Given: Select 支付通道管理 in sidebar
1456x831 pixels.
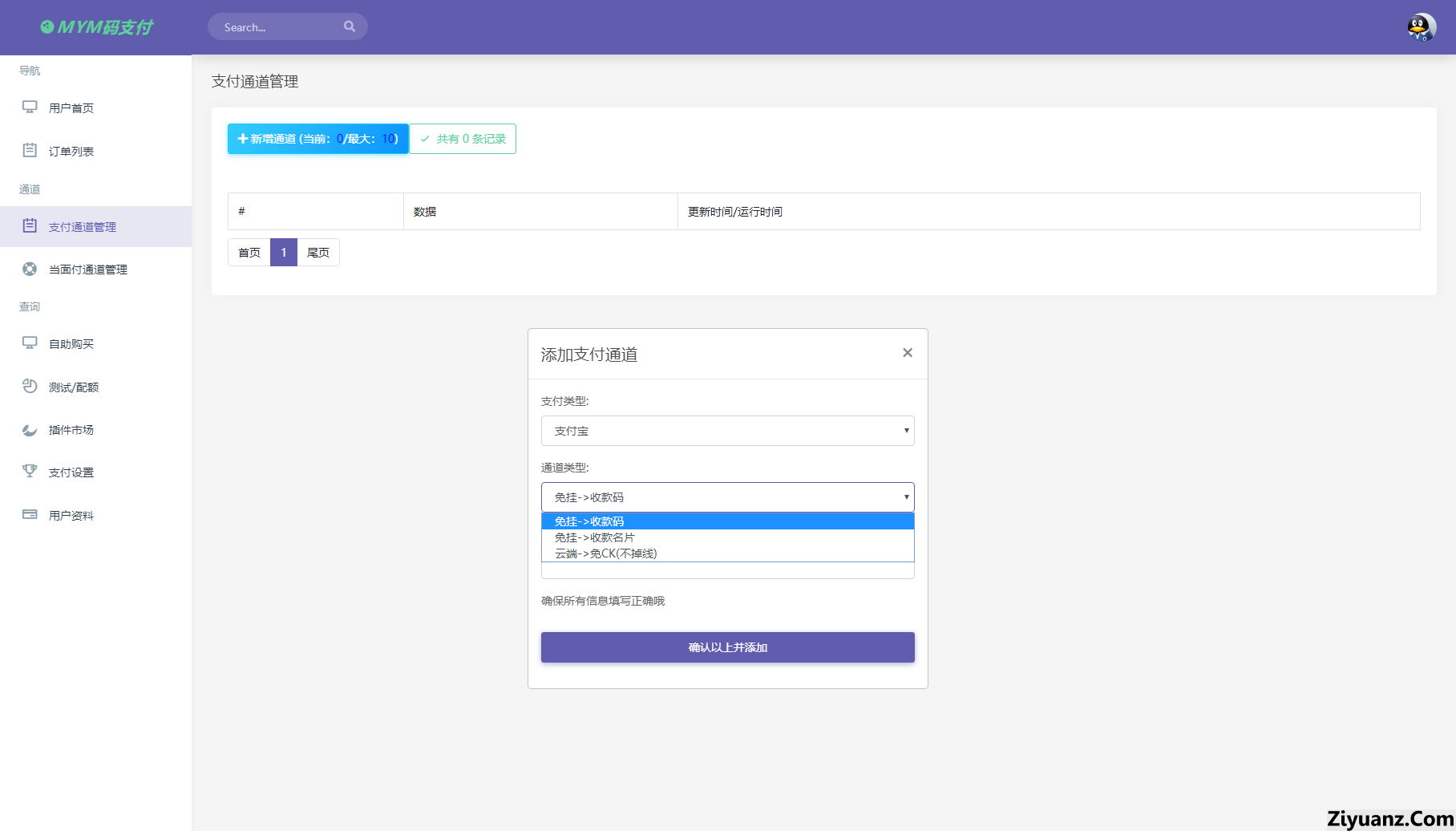Looking at the screenshot, I should 95,226.
